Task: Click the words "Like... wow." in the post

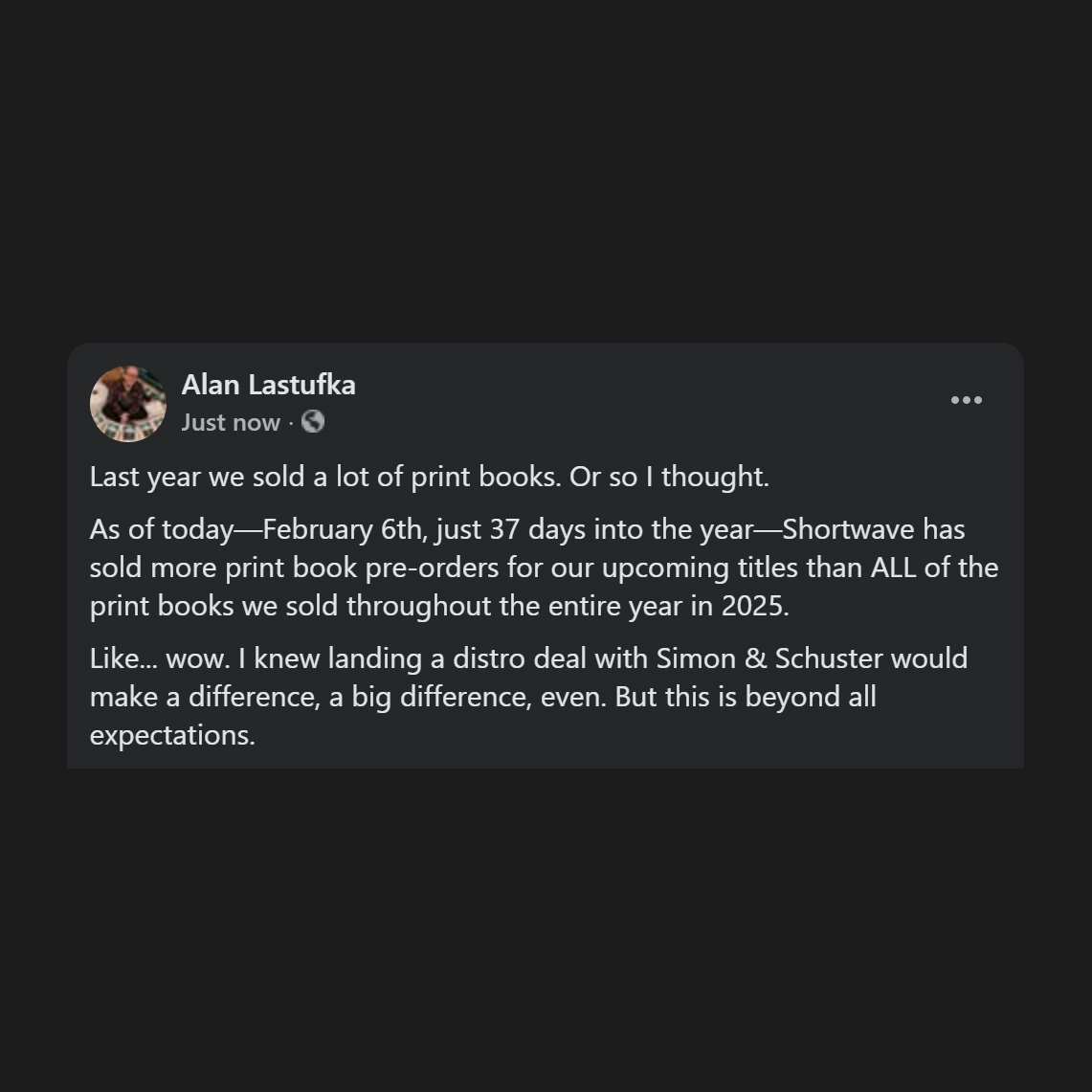Action: 159,658
